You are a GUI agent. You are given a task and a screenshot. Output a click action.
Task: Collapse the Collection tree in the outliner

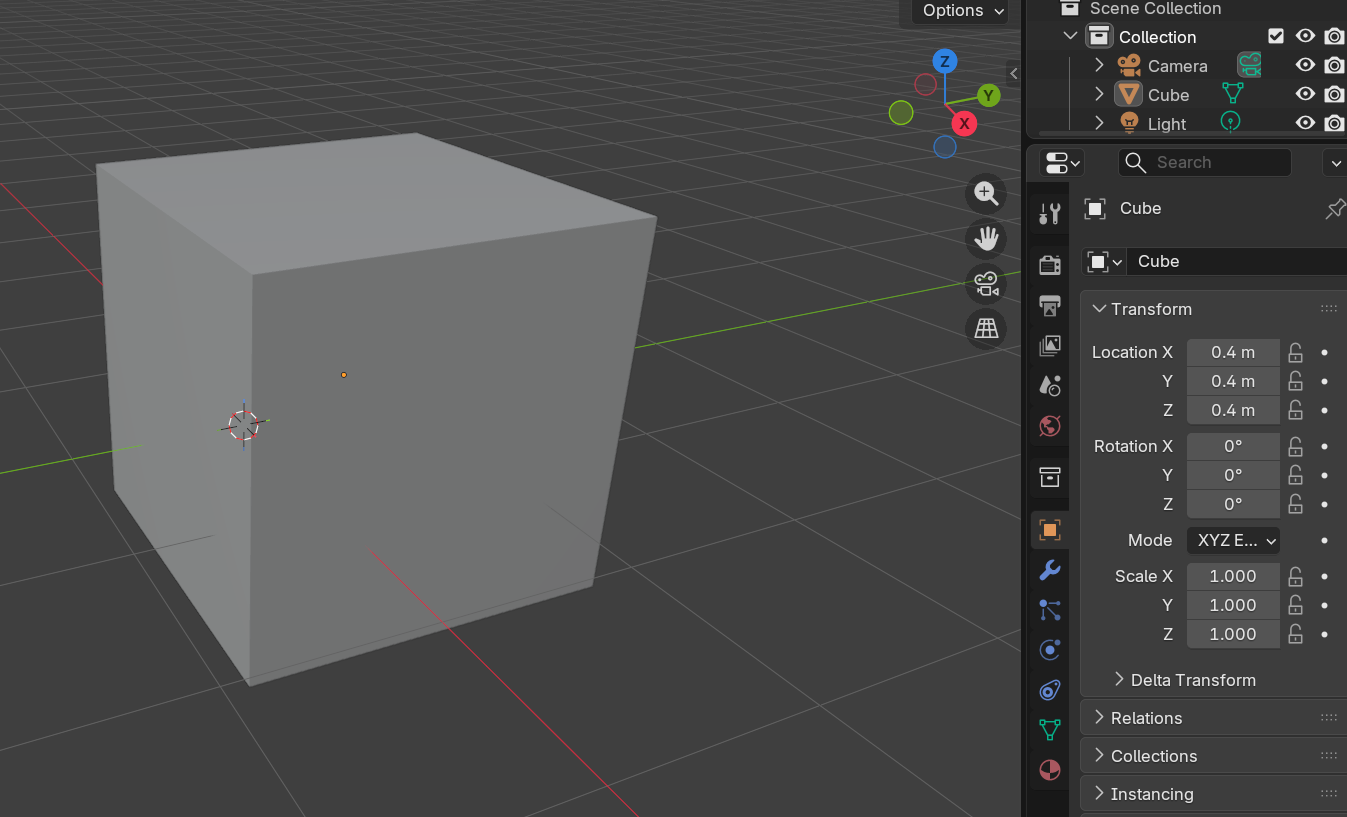pyautogui.click(x=1071, y=36)
